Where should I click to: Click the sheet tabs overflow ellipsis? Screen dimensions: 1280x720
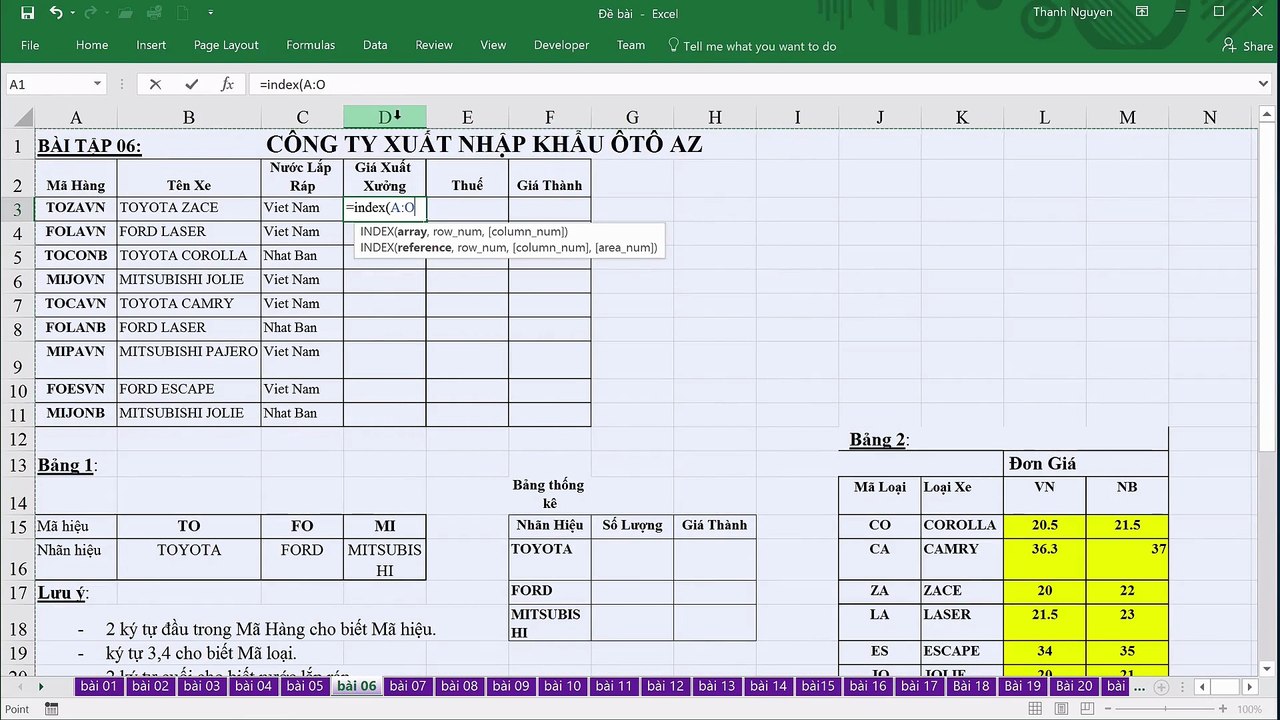pyautogui.click(x=1139, y=687)
